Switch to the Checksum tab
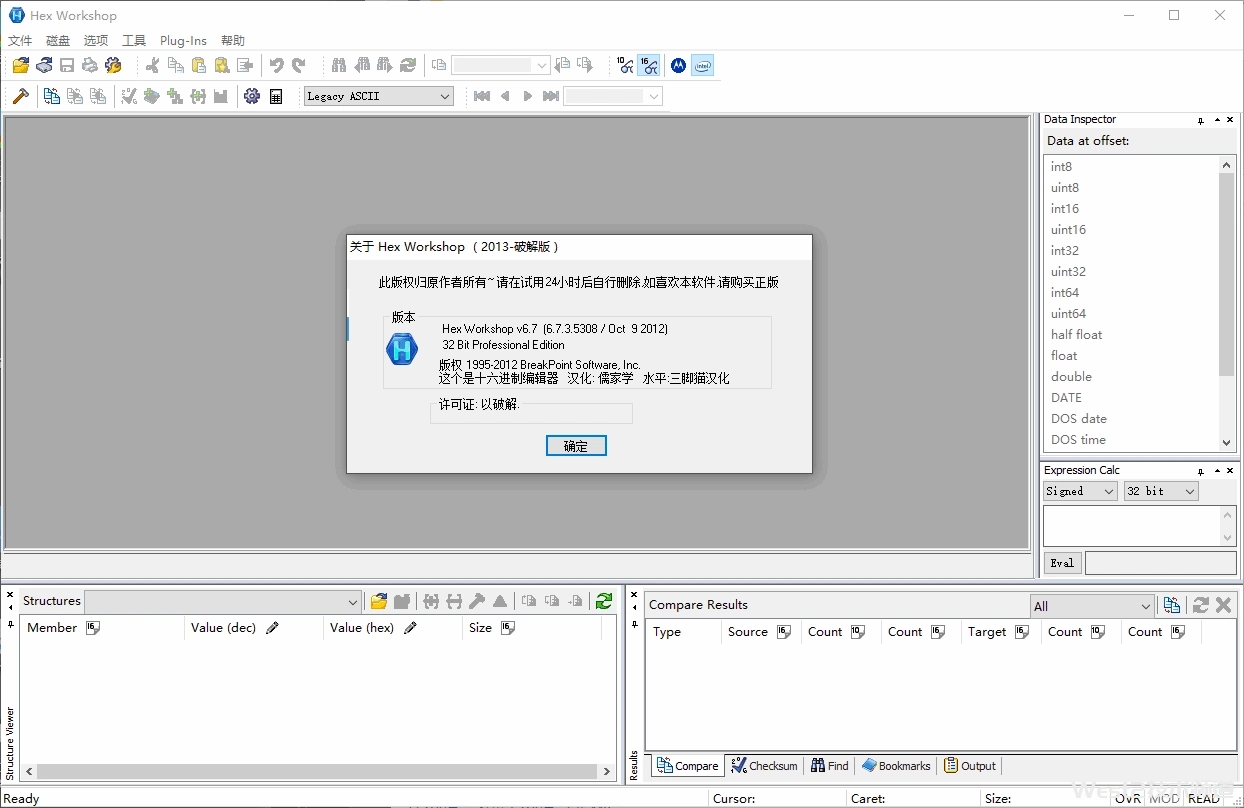 coord(765,766)
